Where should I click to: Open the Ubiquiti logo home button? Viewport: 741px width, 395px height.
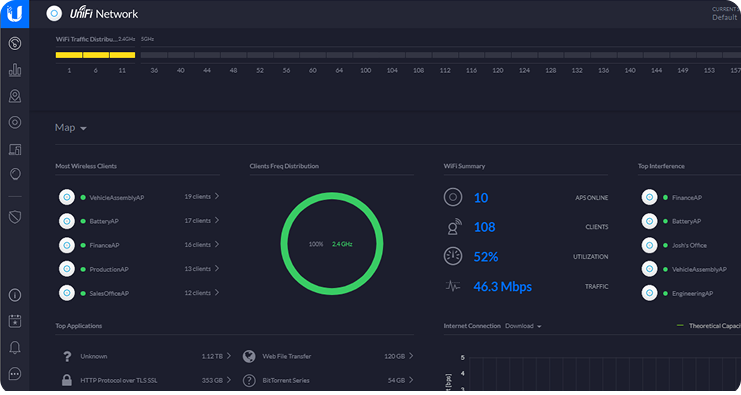tap(15, 14)
